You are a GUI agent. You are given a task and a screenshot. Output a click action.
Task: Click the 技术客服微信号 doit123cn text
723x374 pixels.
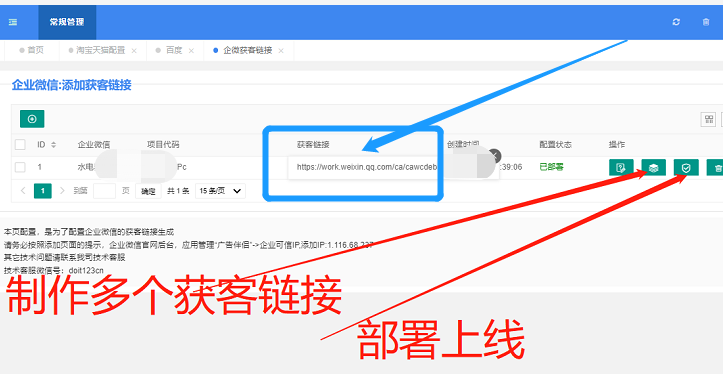point(54,270)
